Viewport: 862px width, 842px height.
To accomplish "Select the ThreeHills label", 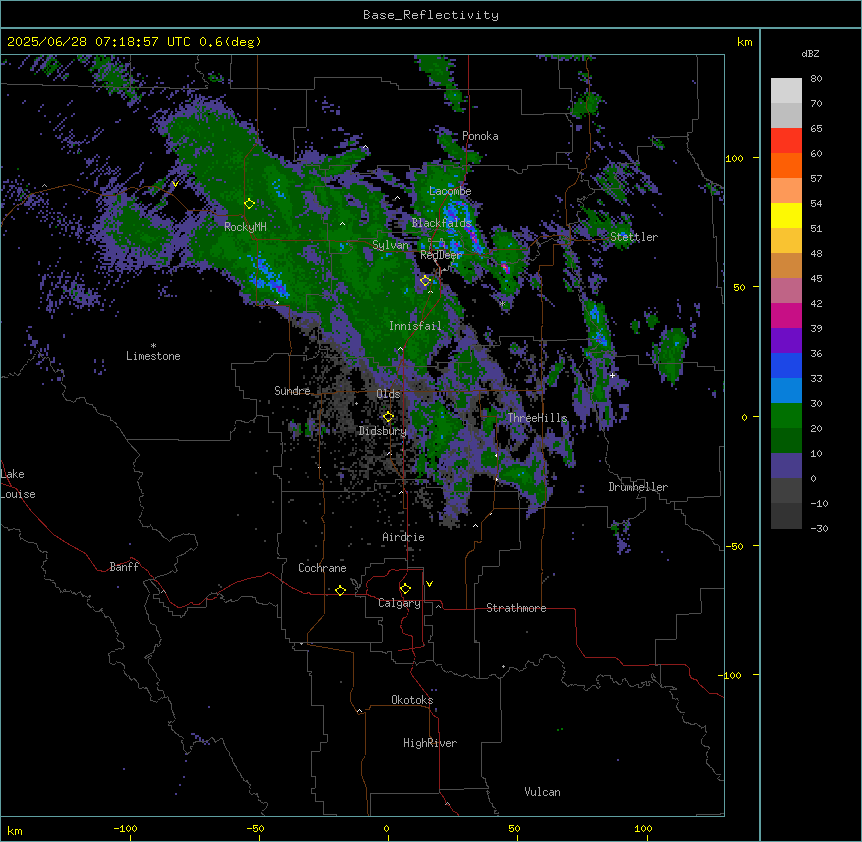I will click(537, 418).
